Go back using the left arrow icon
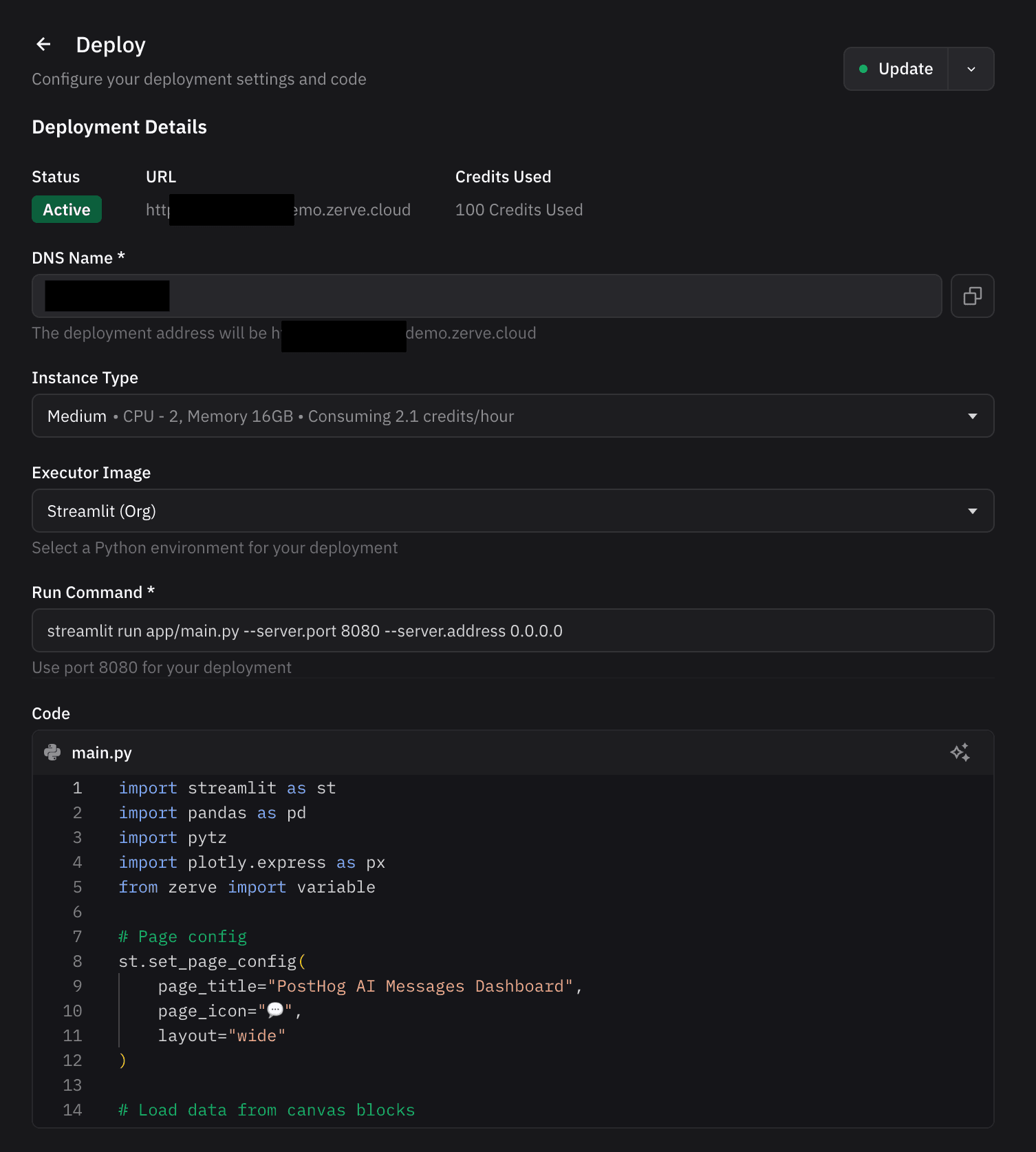This screenshot has height=1152, width=1036. coord(43,45)
